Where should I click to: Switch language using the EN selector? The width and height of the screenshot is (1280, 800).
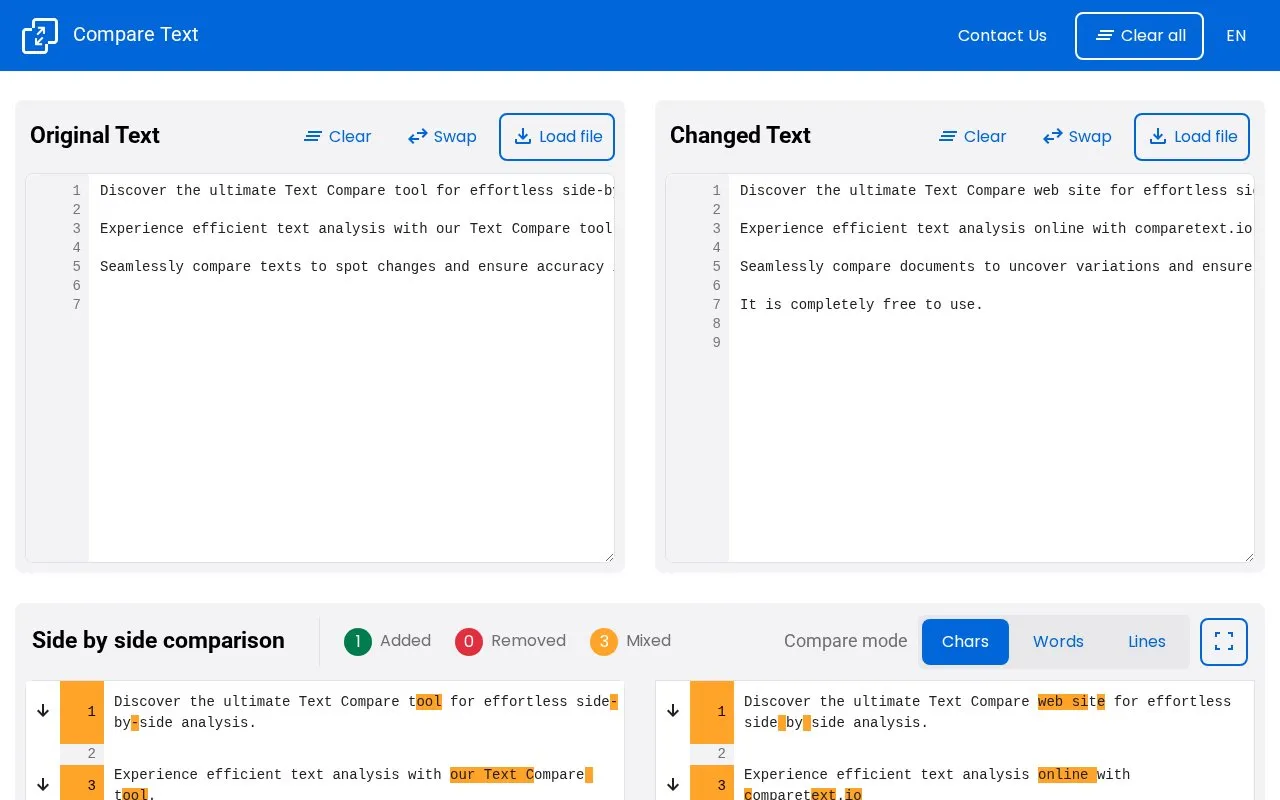point(1236,36)
